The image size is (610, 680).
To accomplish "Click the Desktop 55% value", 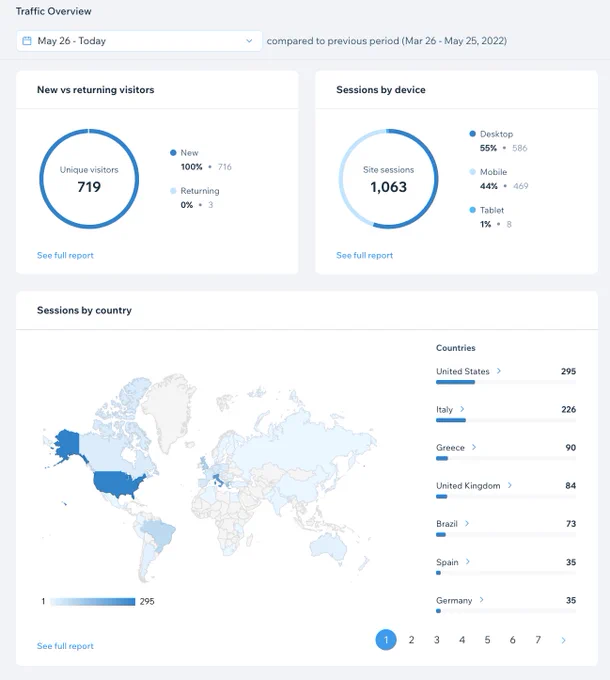I will [488, 148].
